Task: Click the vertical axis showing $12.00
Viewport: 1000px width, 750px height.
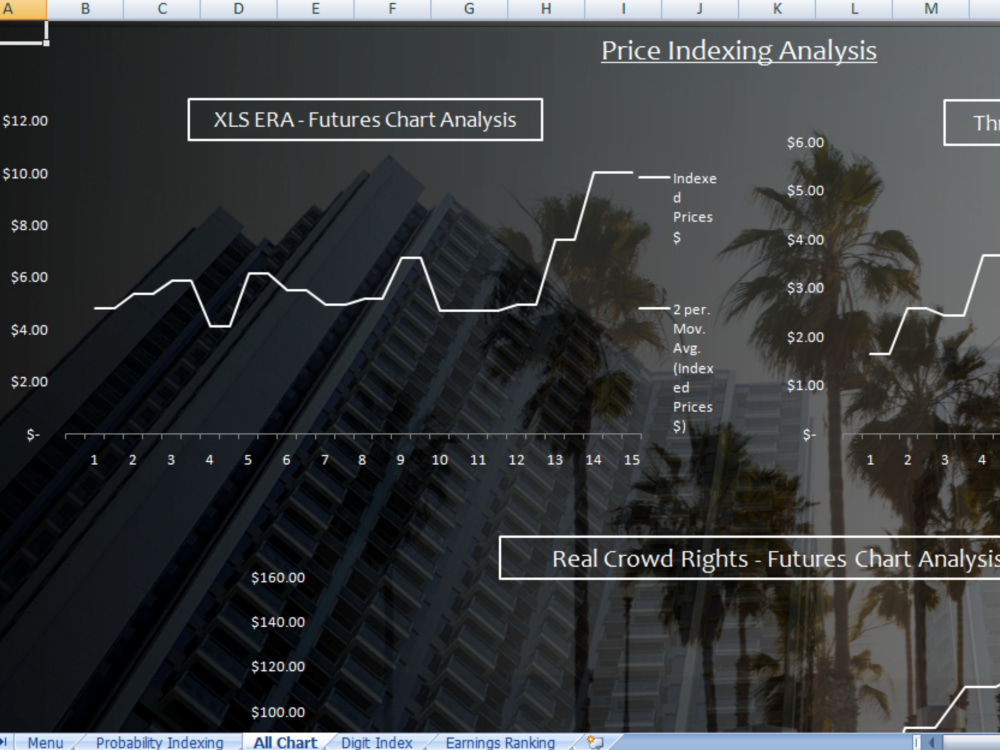Action: pos(27,121)
